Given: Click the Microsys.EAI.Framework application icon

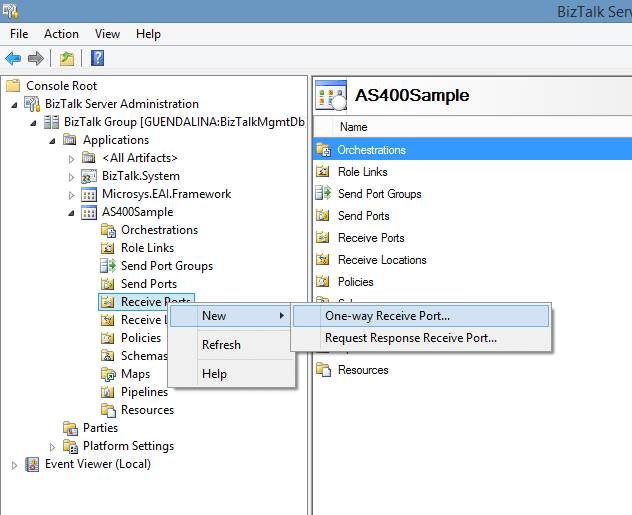Looking at the screenshot, I should pyautogui.click(x=89, y=194).
